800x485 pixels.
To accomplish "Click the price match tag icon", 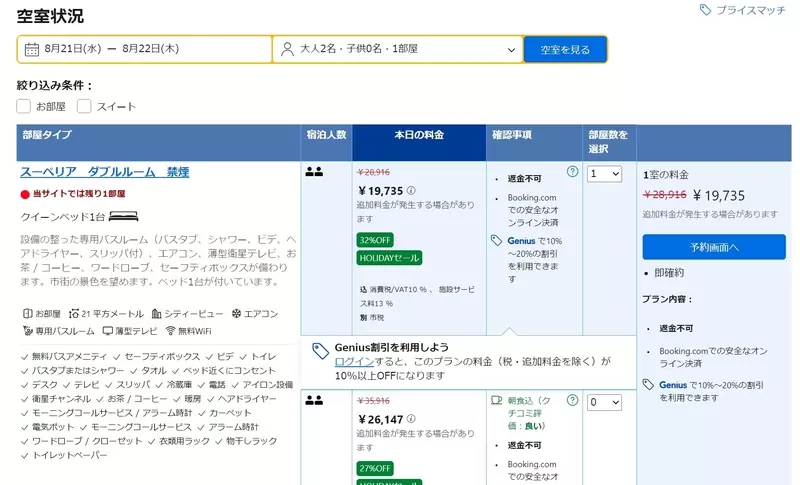I will 705,10.
